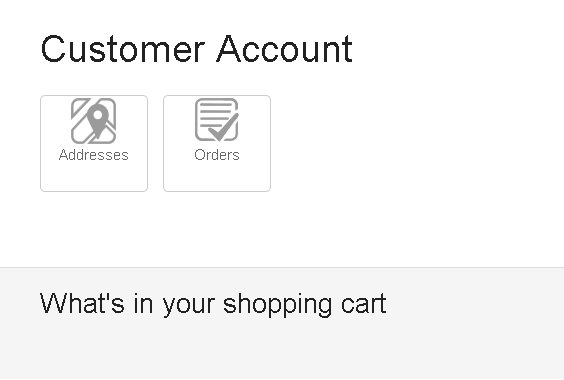Click the Addresses card border area

coord(94,144)
